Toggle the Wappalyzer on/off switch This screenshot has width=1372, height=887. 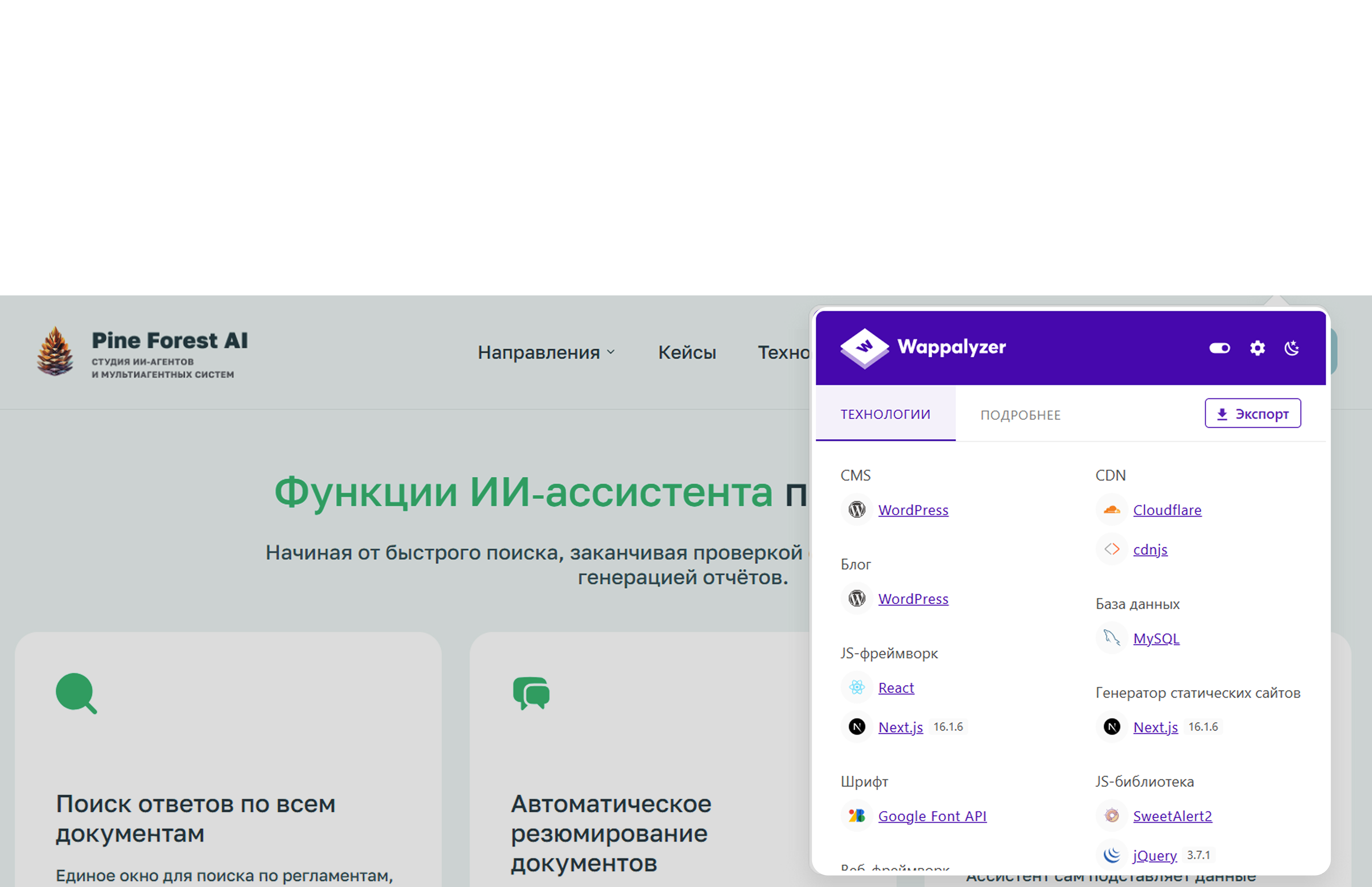(x=1219, y=348)
